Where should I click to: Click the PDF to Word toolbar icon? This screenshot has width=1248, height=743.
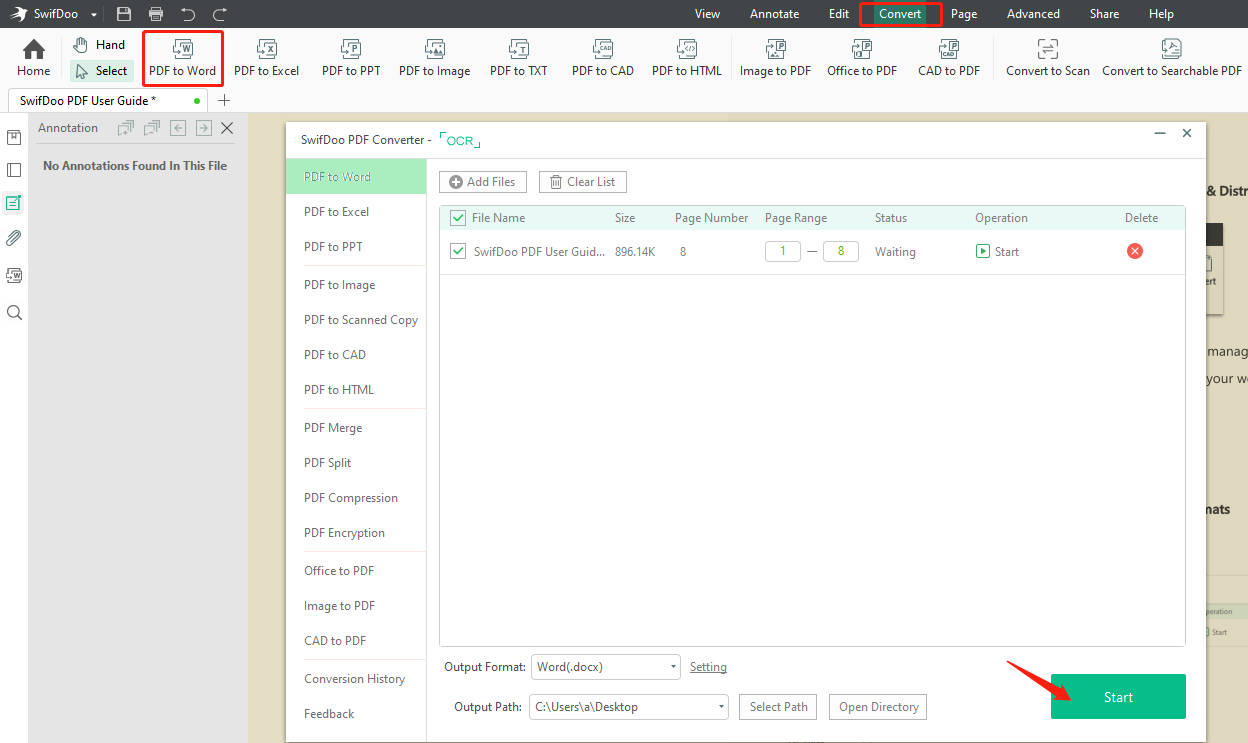coord(182,58)
